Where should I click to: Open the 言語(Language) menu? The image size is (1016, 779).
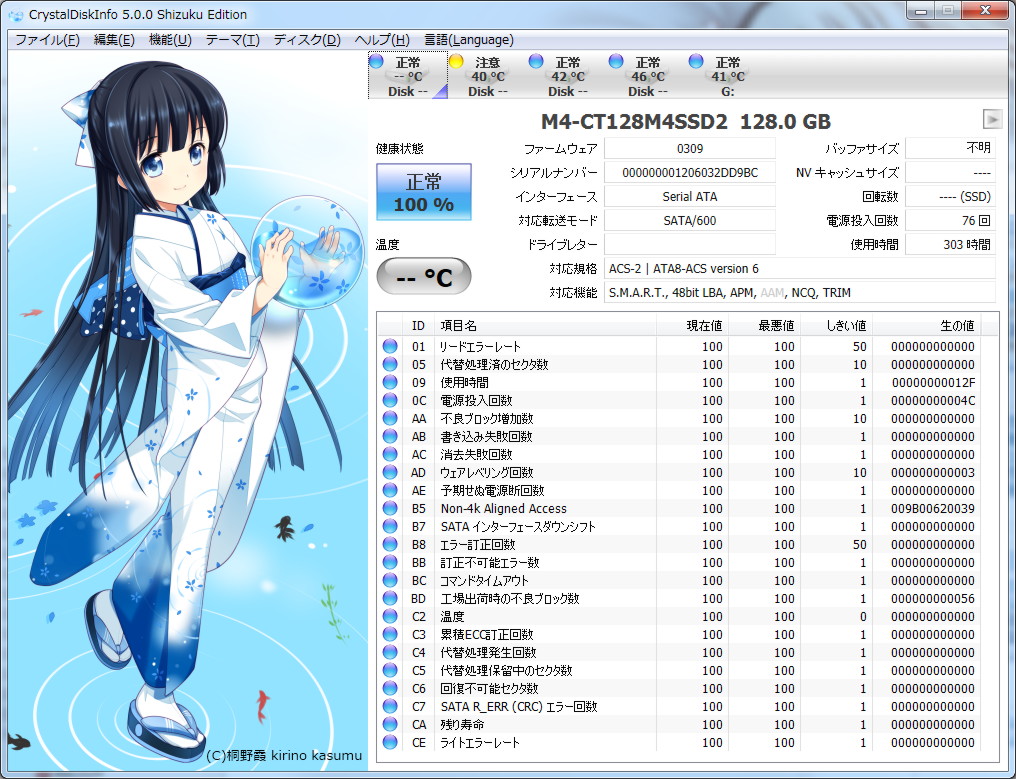click(469, 40)
